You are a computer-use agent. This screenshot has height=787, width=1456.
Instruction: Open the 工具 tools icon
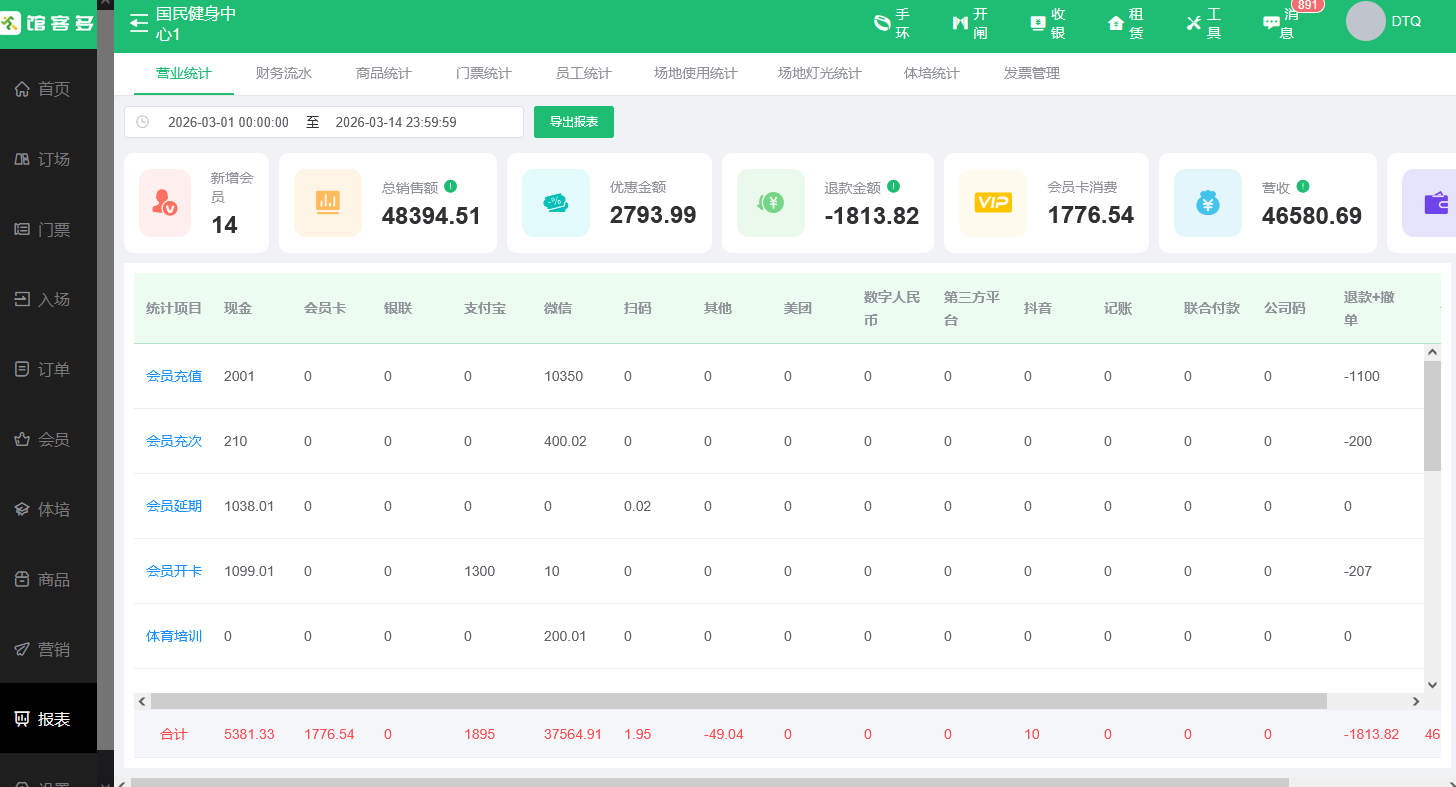click(1194, 23)
